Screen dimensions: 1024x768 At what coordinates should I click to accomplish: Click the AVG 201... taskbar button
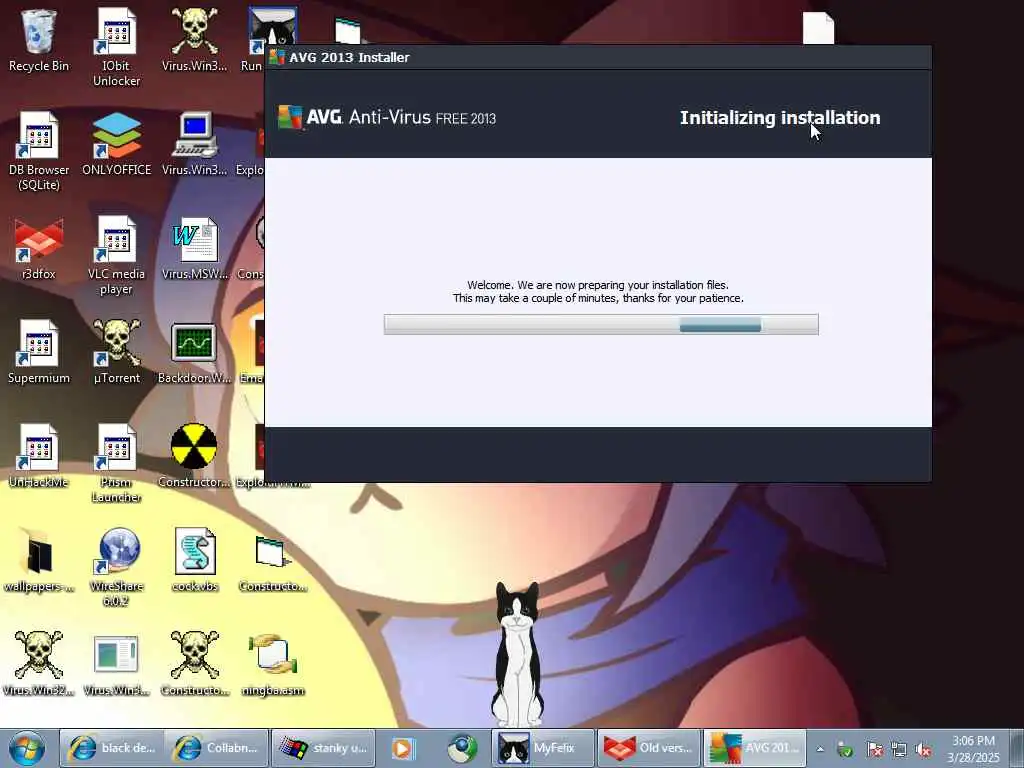pyautogui.click(x=755, y=748)
